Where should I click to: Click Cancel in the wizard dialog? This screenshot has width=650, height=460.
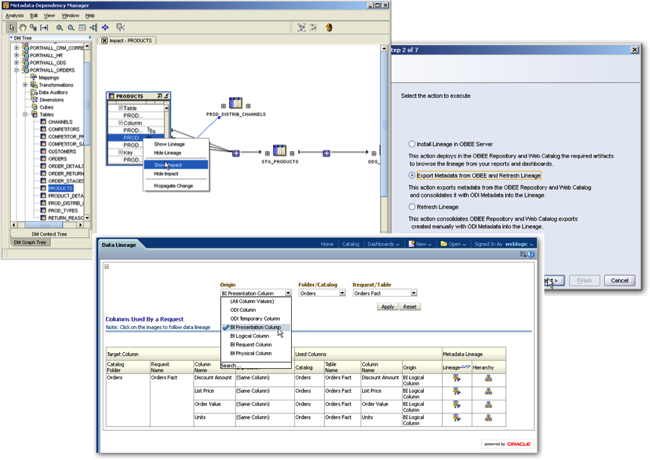(619, 281)
